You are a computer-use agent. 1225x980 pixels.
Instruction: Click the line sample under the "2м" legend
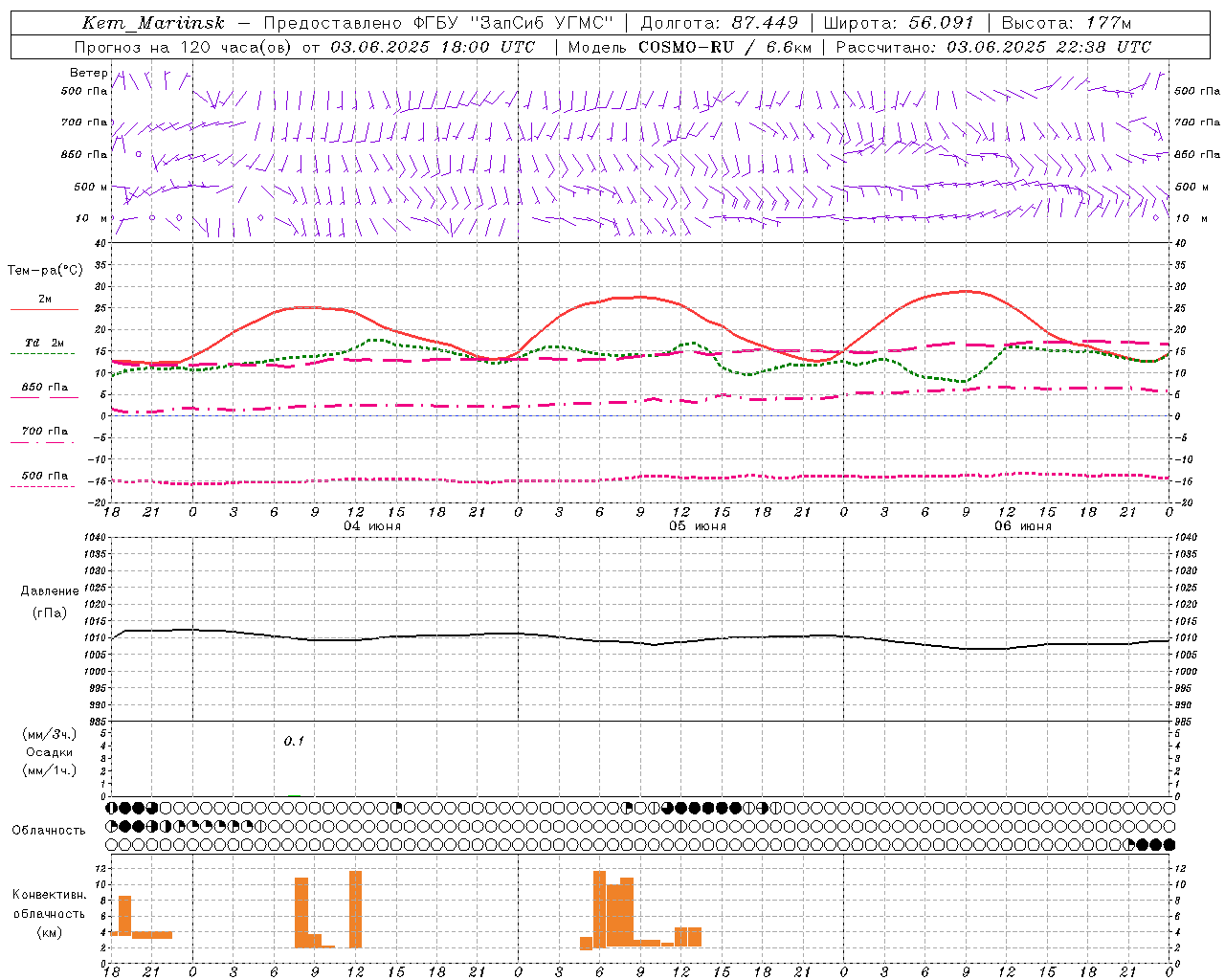[44, 310]
